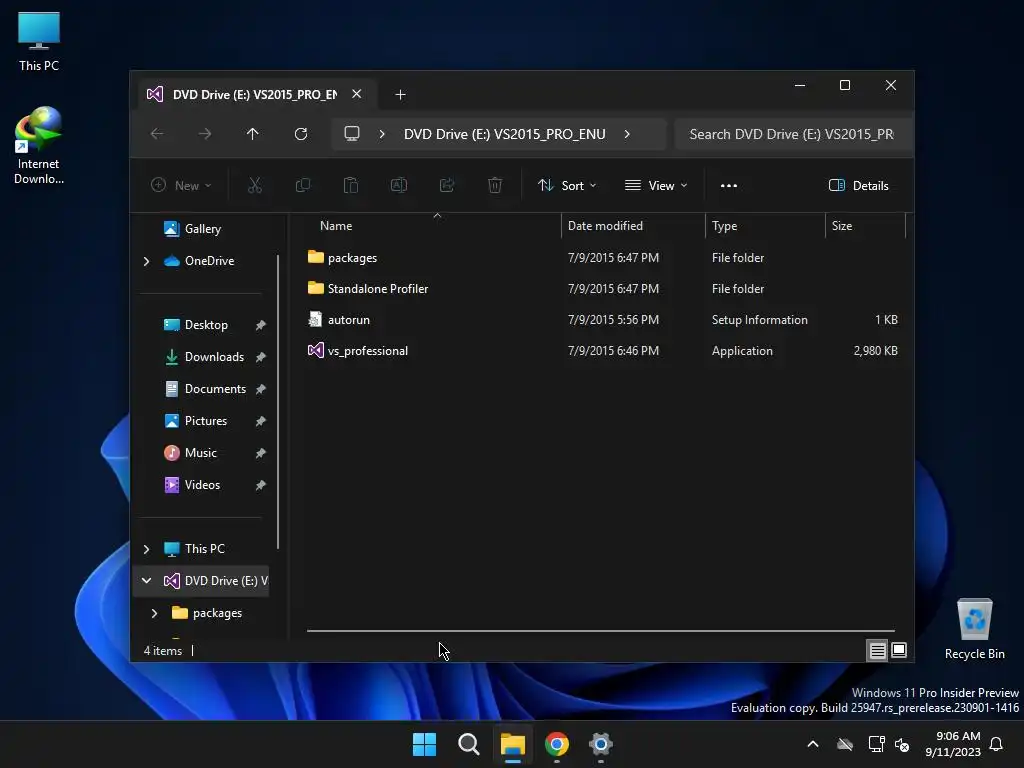Click DVD Drive (E:) VS2015_PRO_ENU breadcrumb
The image size is (1024, 768).
click(504, 134)
